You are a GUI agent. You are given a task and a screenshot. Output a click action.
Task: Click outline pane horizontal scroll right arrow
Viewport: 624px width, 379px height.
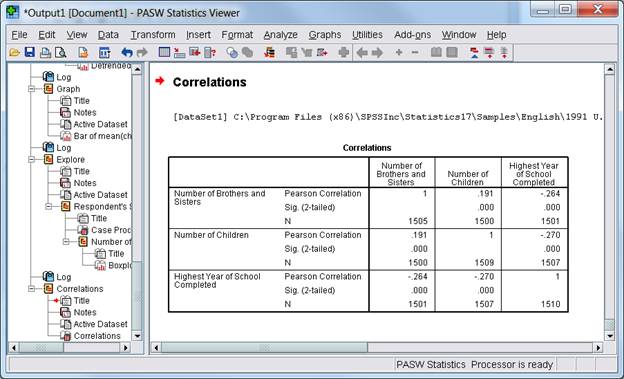coord(125,348)
